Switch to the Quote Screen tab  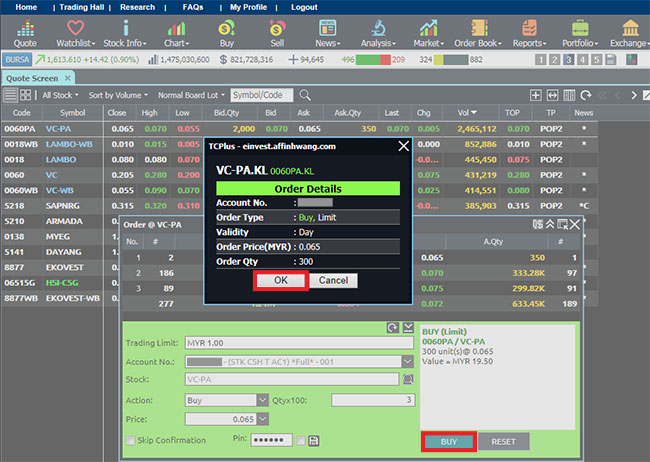coord(34,76)
